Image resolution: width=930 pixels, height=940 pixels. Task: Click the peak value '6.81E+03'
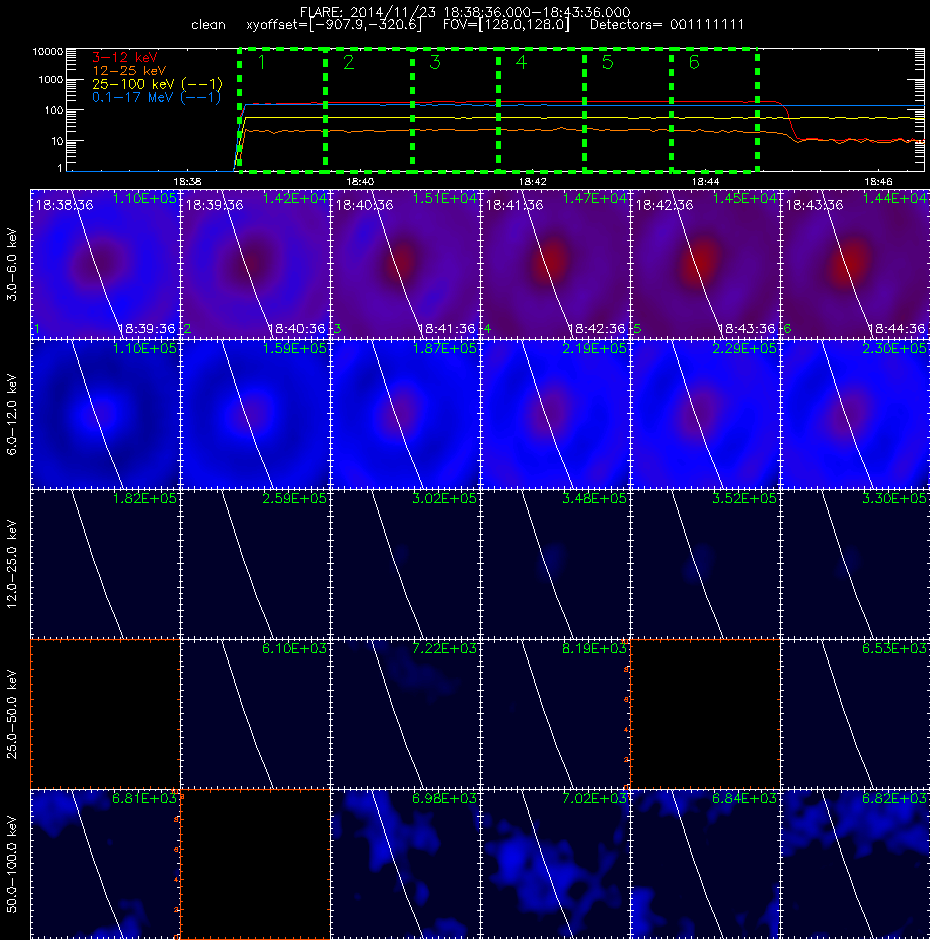(145, 798)
